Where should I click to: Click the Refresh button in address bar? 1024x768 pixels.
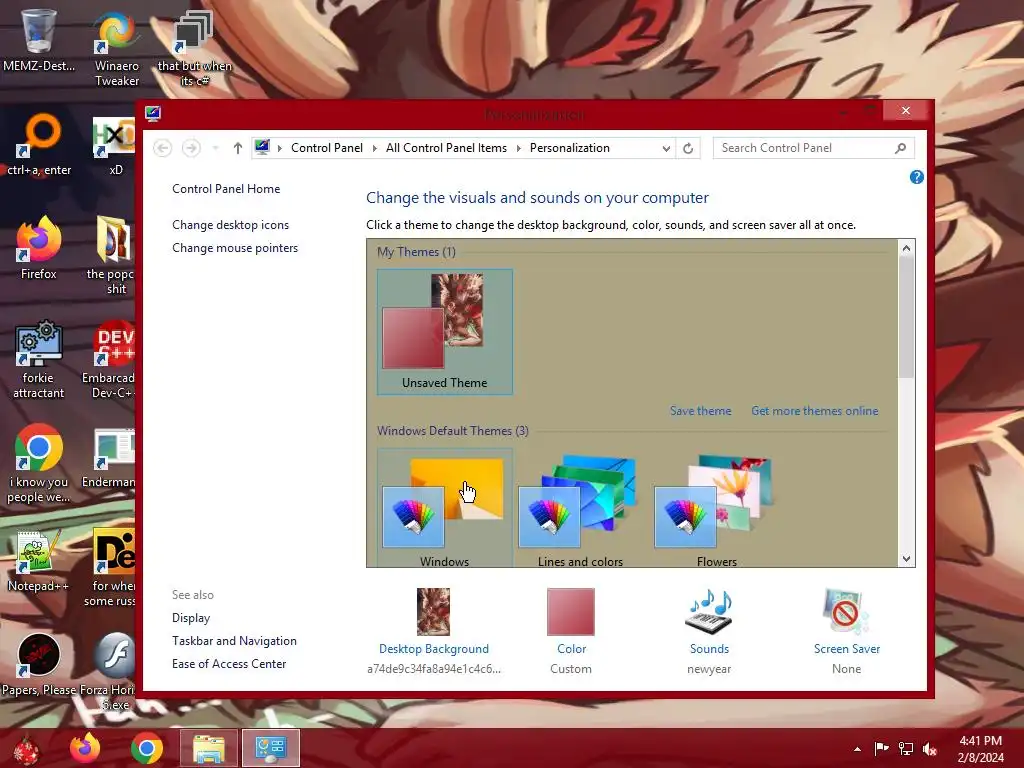(688, 148)
